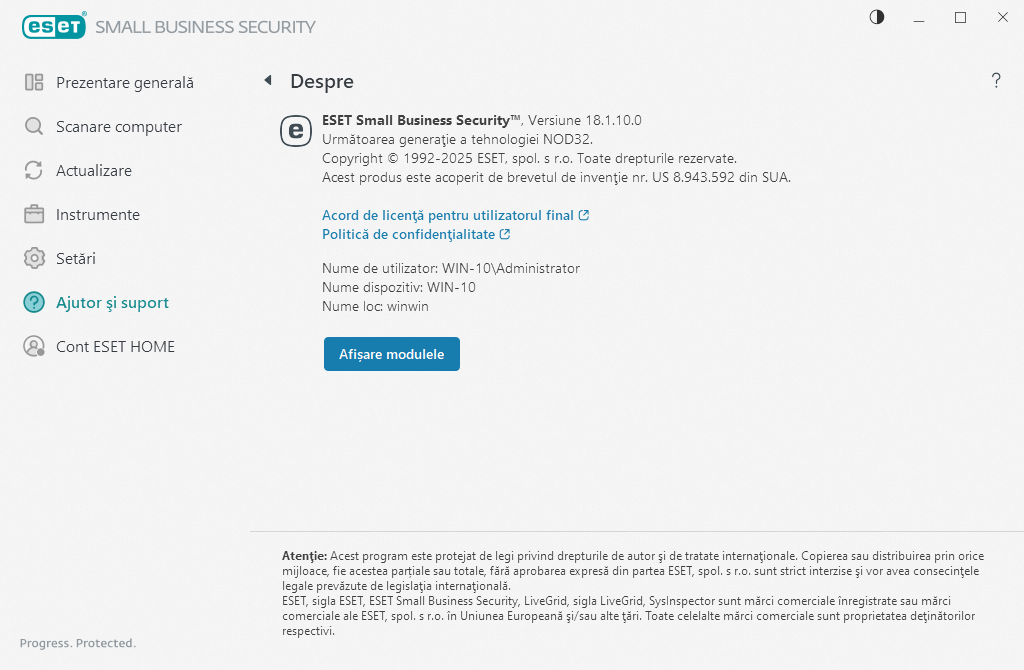Image resolution: width=1024 pixels, height=670 pixels.
Task: Open the Setări section
Action: tap(76, 259)
